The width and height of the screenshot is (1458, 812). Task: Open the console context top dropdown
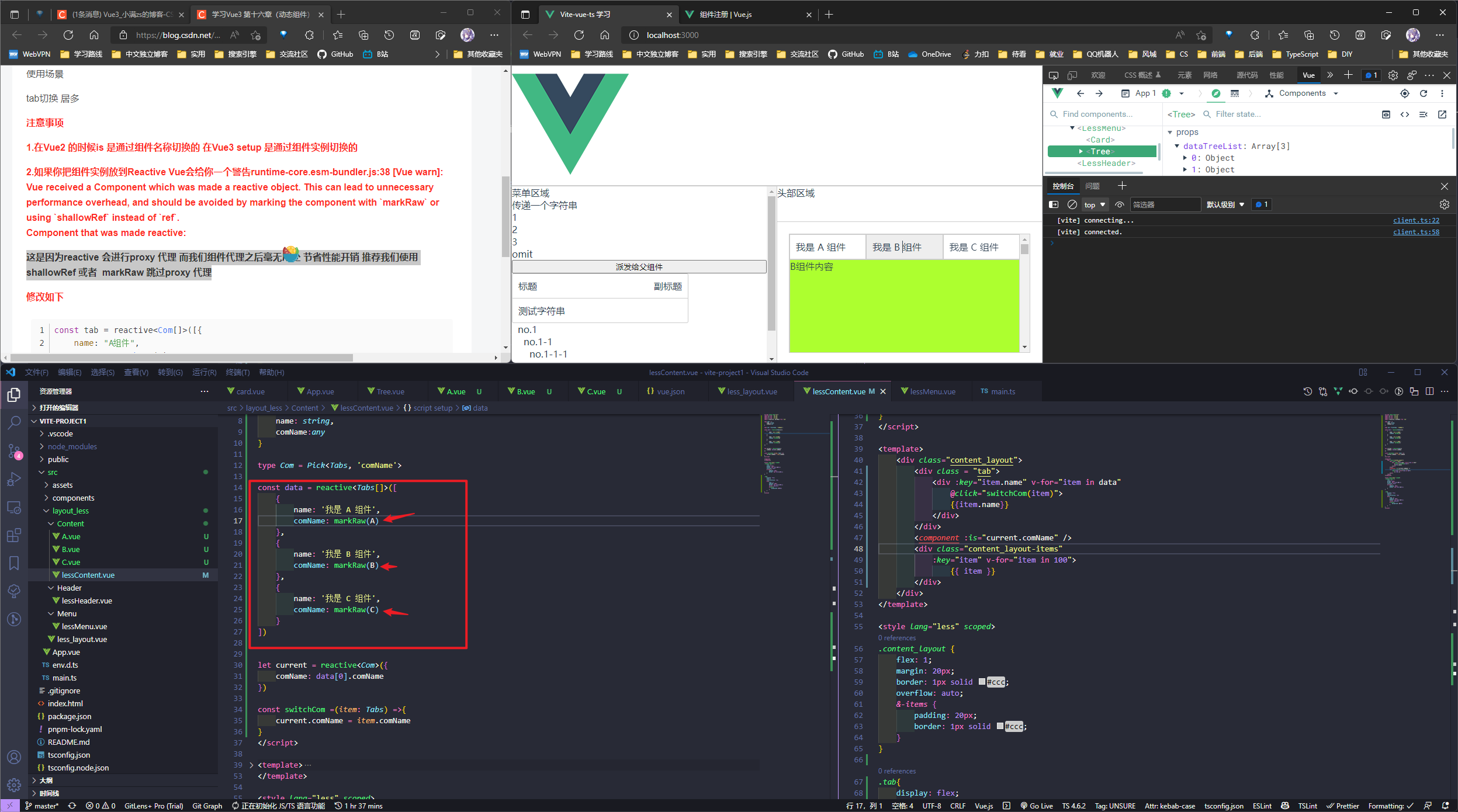click(1095, 204)
